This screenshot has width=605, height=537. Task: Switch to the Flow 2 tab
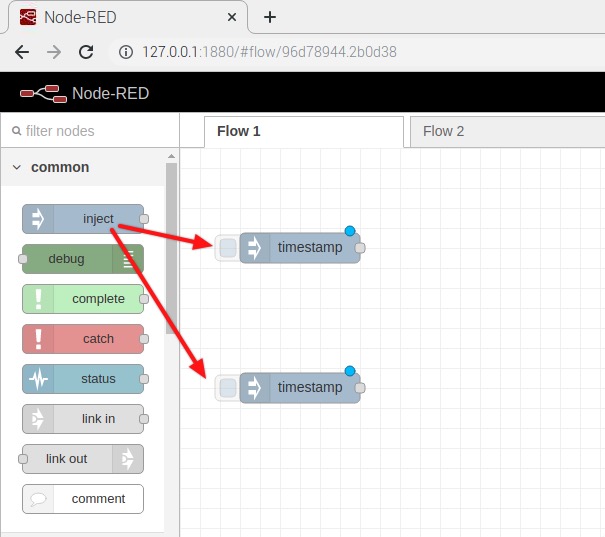coord(443,131)
